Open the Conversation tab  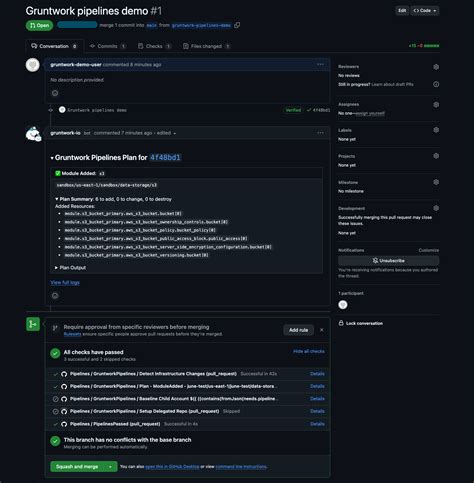point(54,46)
